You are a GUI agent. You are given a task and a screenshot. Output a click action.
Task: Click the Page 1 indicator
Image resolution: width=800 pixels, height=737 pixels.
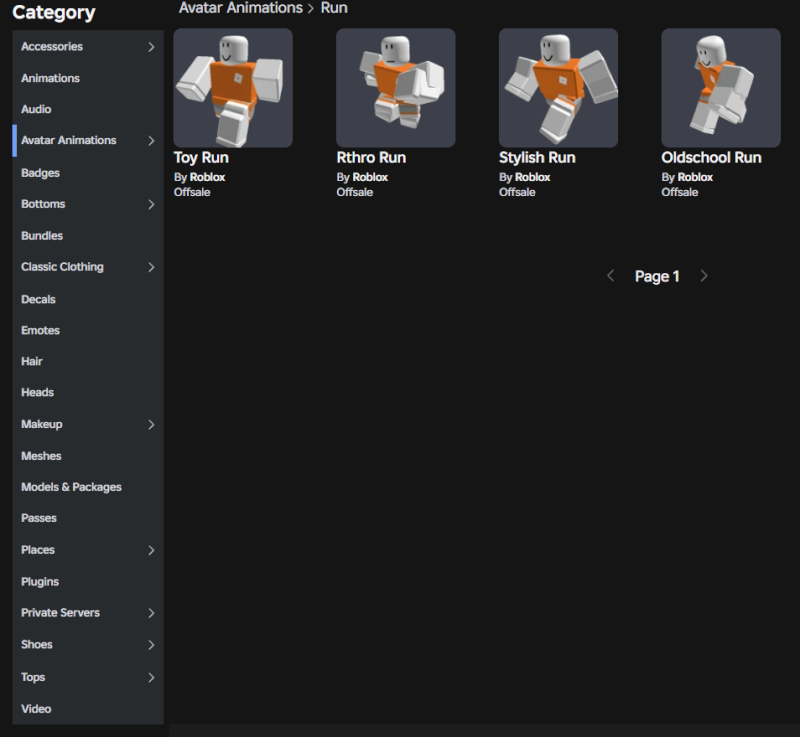657,276
